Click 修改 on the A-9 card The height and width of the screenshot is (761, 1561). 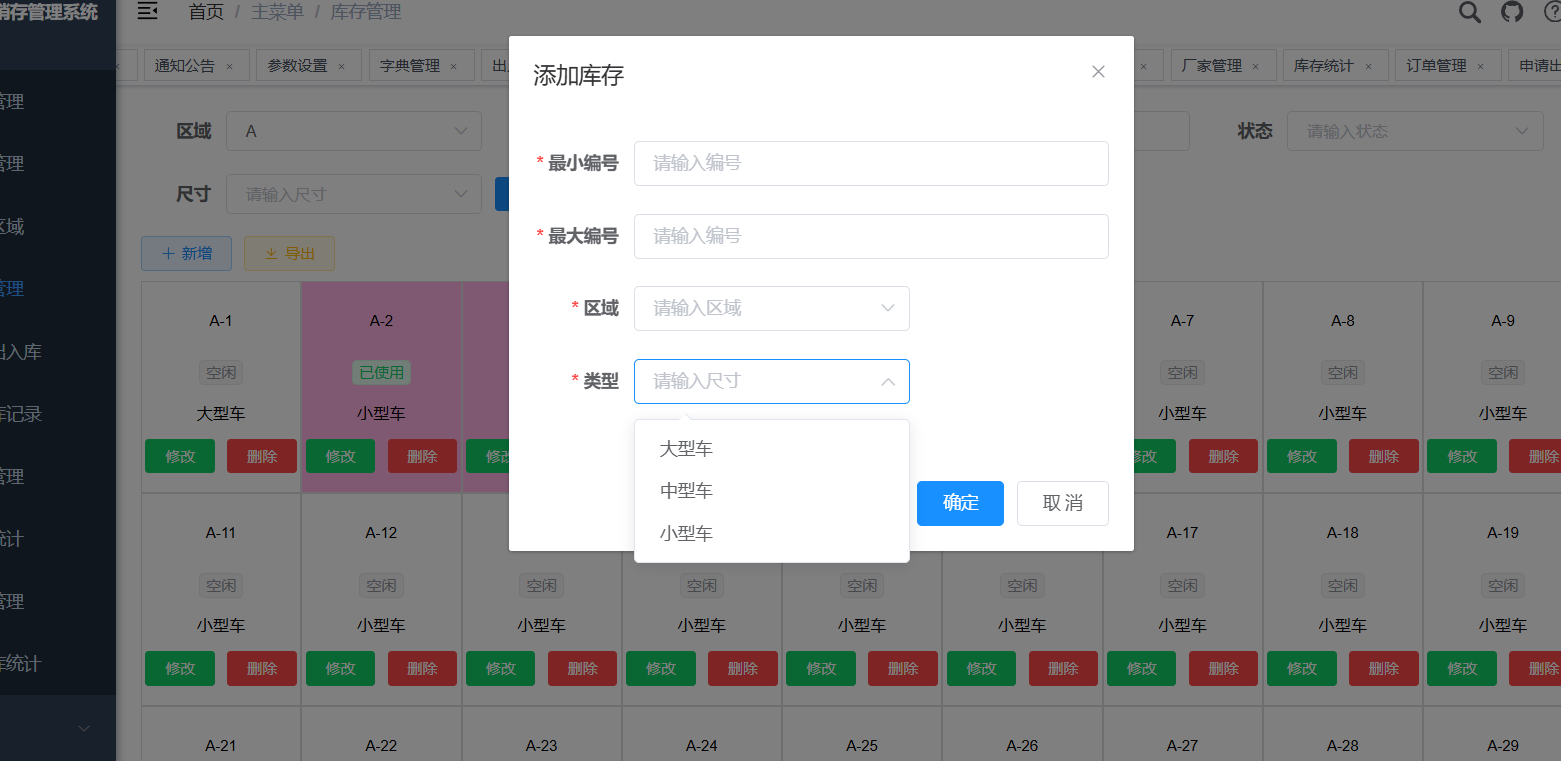pyautogui.click(x=1462, y=456)
